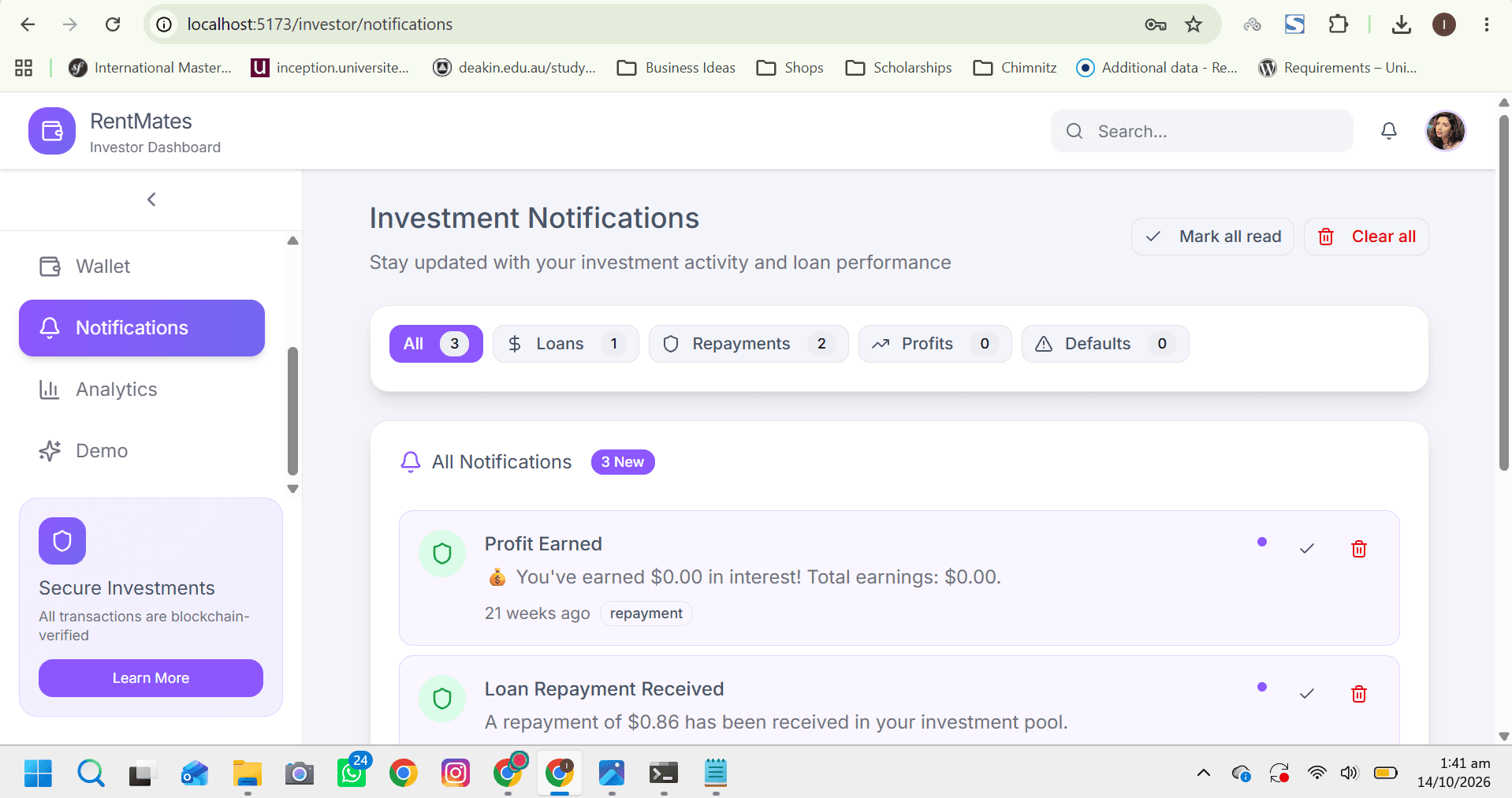
Task: Open the Shops bookmark folder
Action: pos(790,68)
